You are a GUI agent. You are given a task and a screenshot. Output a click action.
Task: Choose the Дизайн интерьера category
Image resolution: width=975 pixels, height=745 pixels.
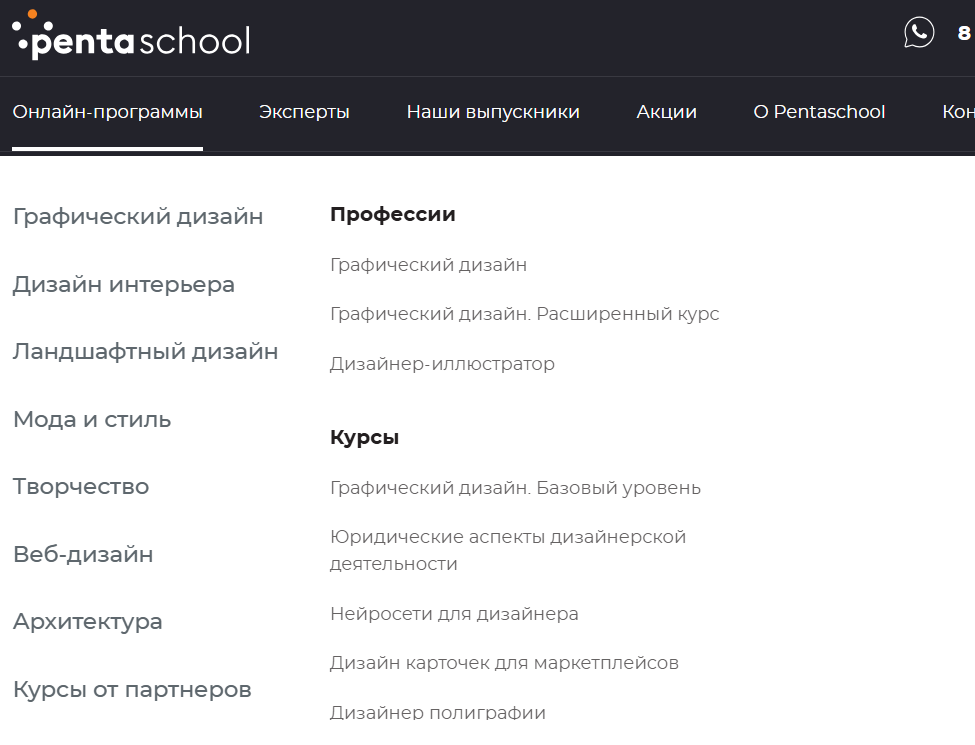(x=124, y=285)
